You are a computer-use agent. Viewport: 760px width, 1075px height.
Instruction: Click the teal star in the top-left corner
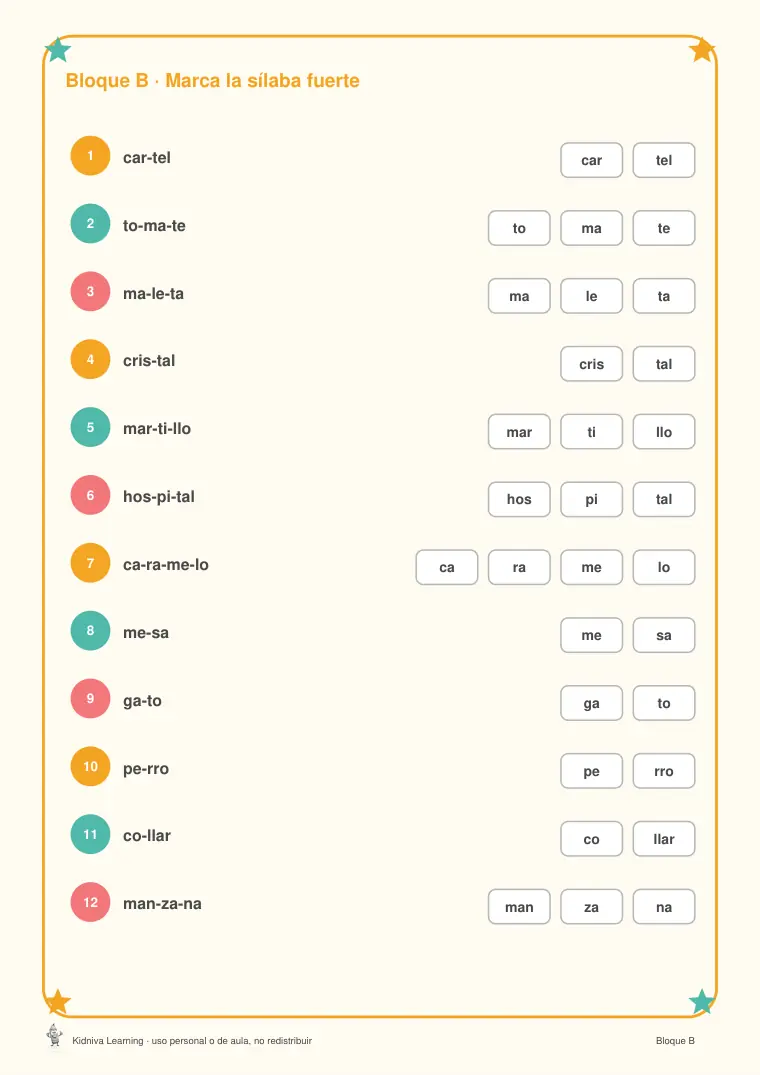[58, 49]
